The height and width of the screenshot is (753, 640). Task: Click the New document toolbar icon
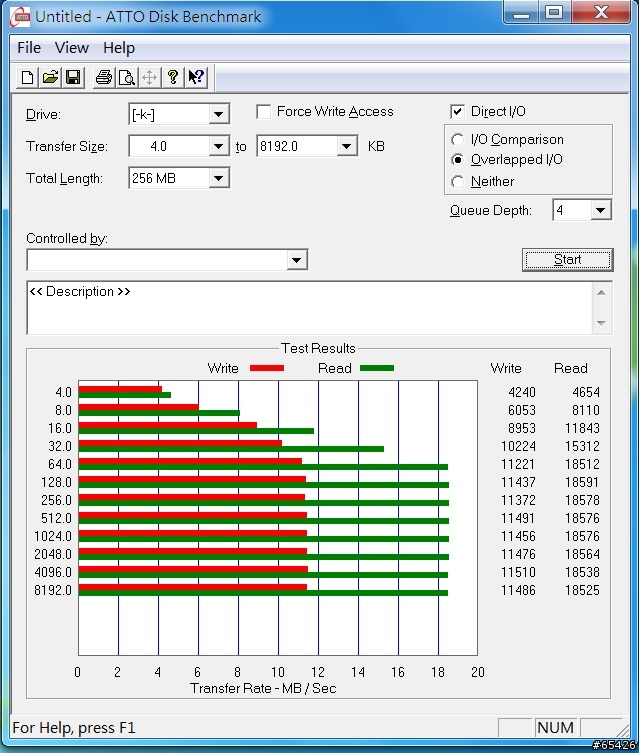tap(27, 77)
